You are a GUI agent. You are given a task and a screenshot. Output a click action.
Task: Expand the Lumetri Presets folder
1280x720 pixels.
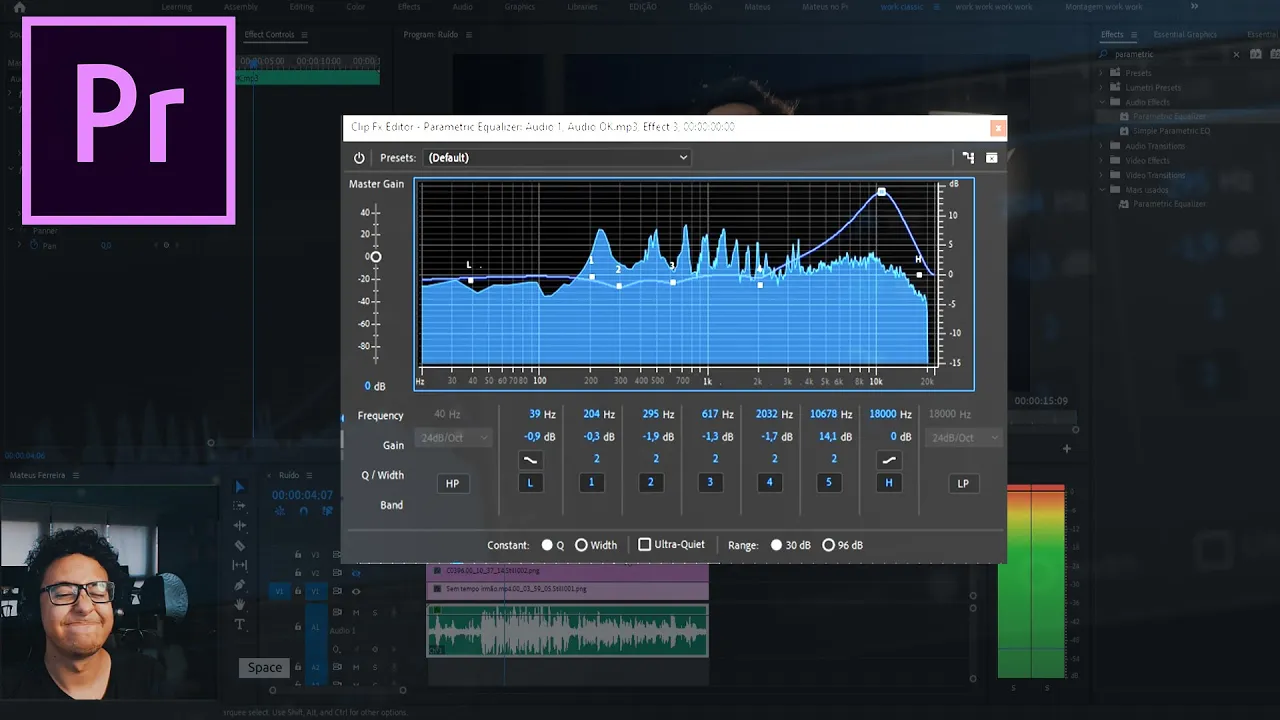[x=1102, y=88]
